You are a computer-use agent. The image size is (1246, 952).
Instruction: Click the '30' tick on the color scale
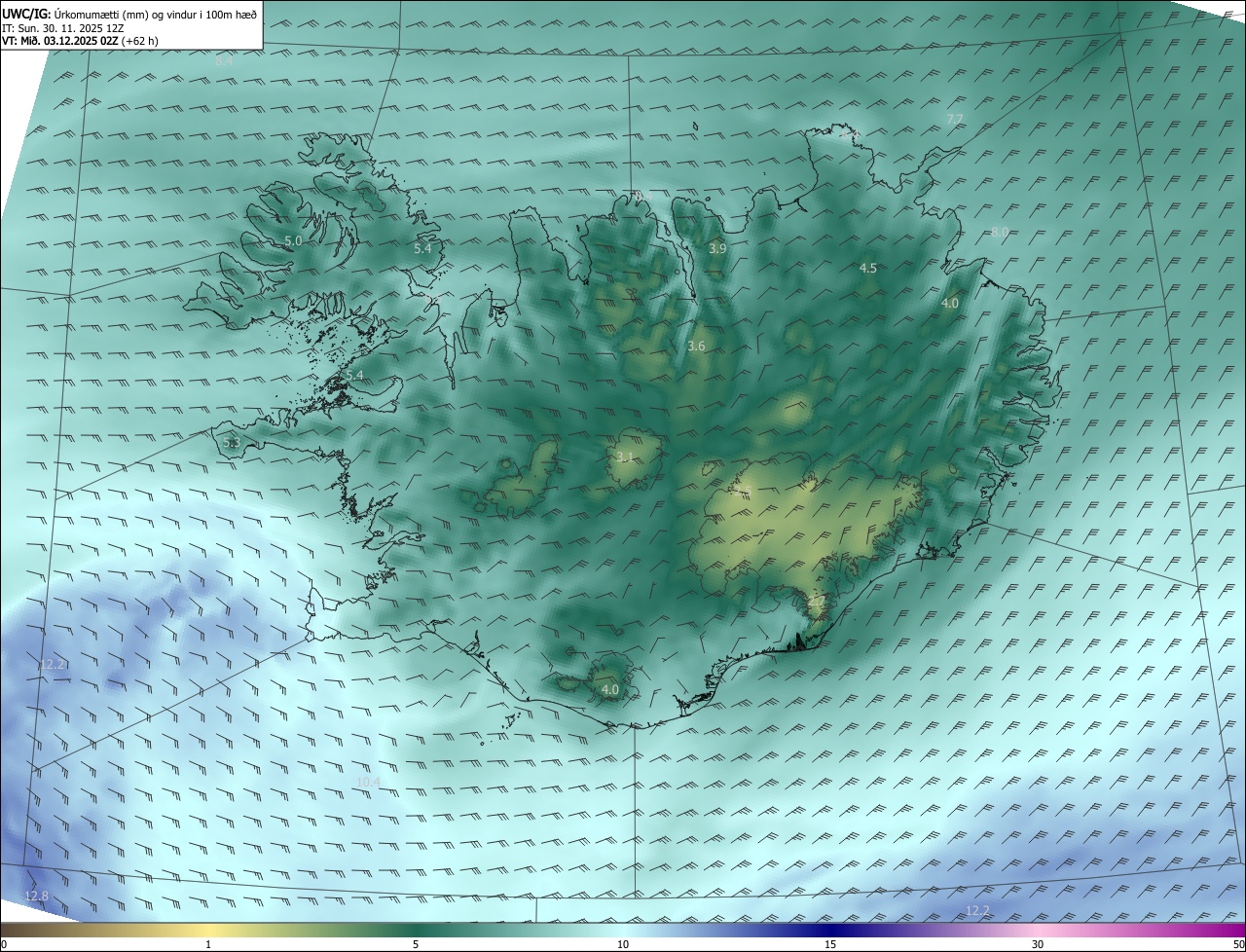click(1038, 944)
